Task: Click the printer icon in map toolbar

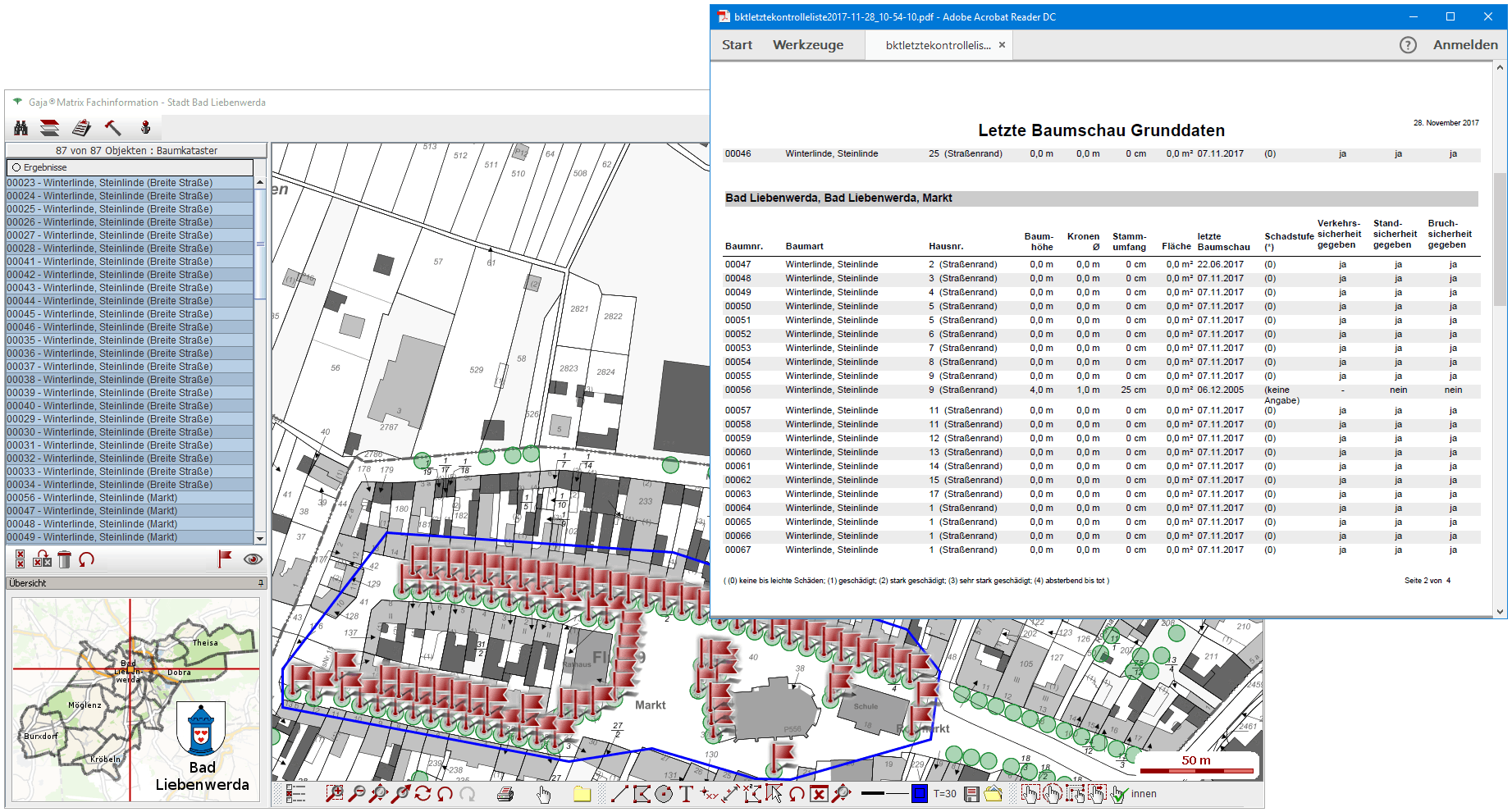Action: click(x=505, y=794)
